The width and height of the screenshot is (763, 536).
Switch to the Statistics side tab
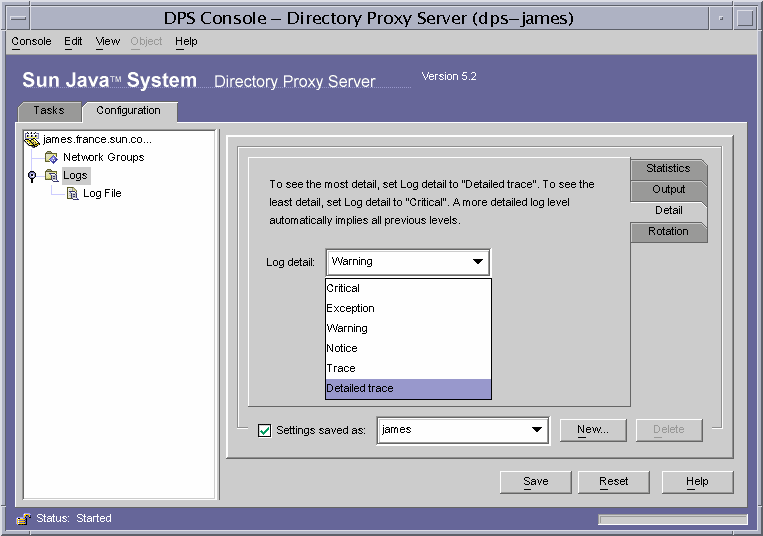[668, 168]
